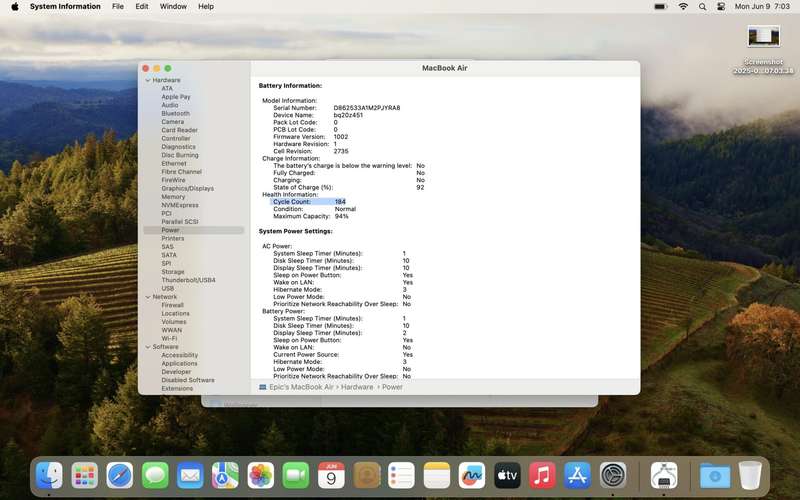
Task: Collapse the Network section in sidebar
Action: [x=148, y=297]
